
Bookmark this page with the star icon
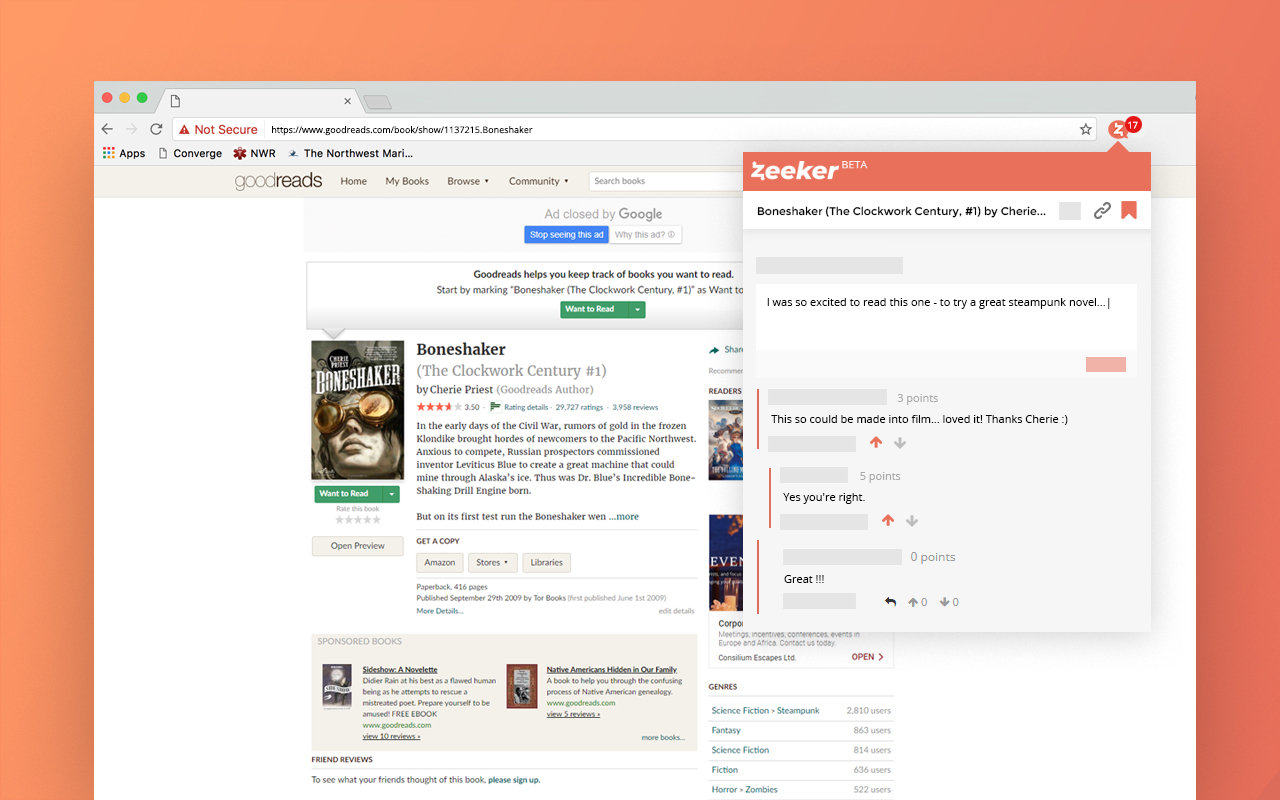(1085, 129)
